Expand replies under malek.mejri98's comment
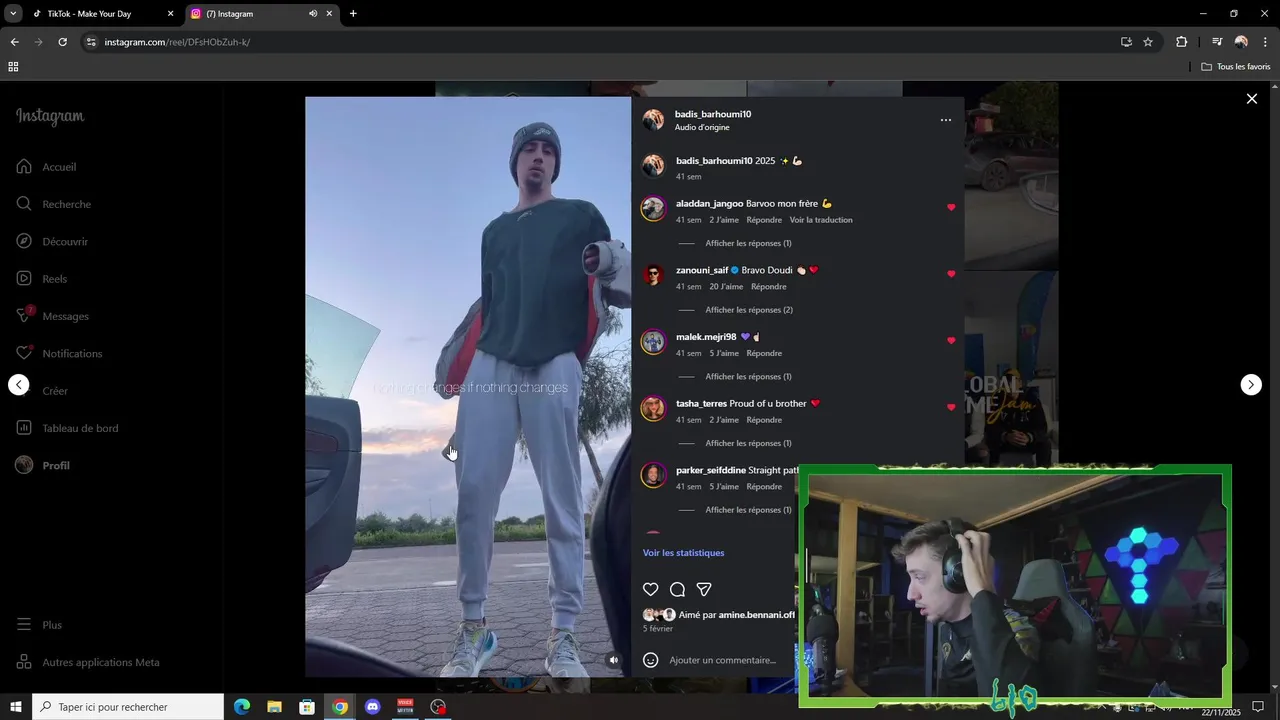The height and width of the screenshot is (720, 1280). [x=748, y=377]
